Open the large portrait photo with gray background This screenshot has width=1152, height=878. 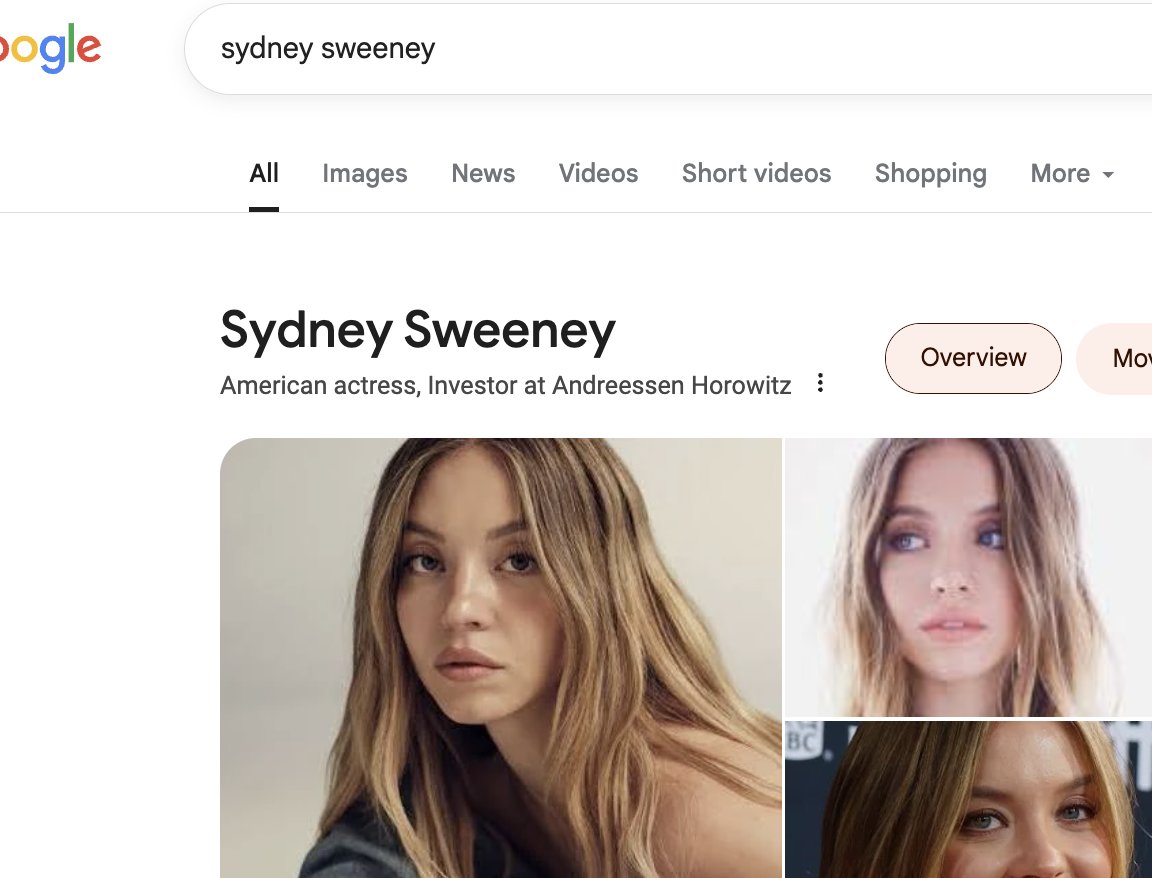point(500,658)
